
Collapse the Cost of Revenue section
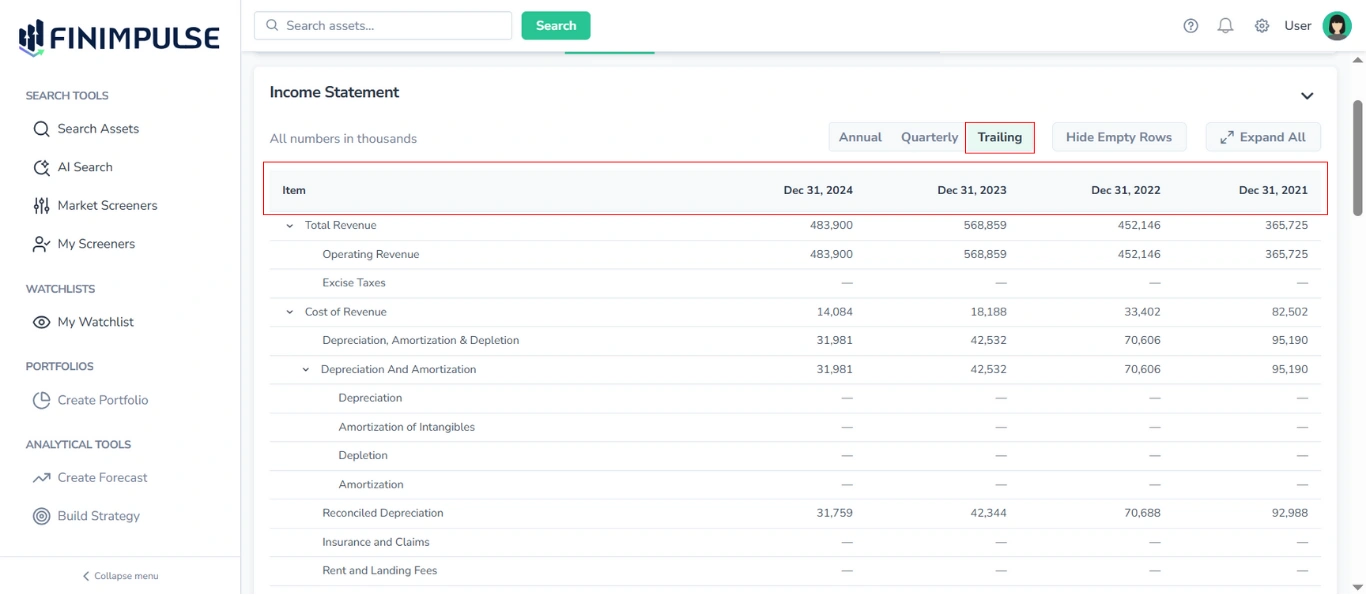[x=289, y=311]
